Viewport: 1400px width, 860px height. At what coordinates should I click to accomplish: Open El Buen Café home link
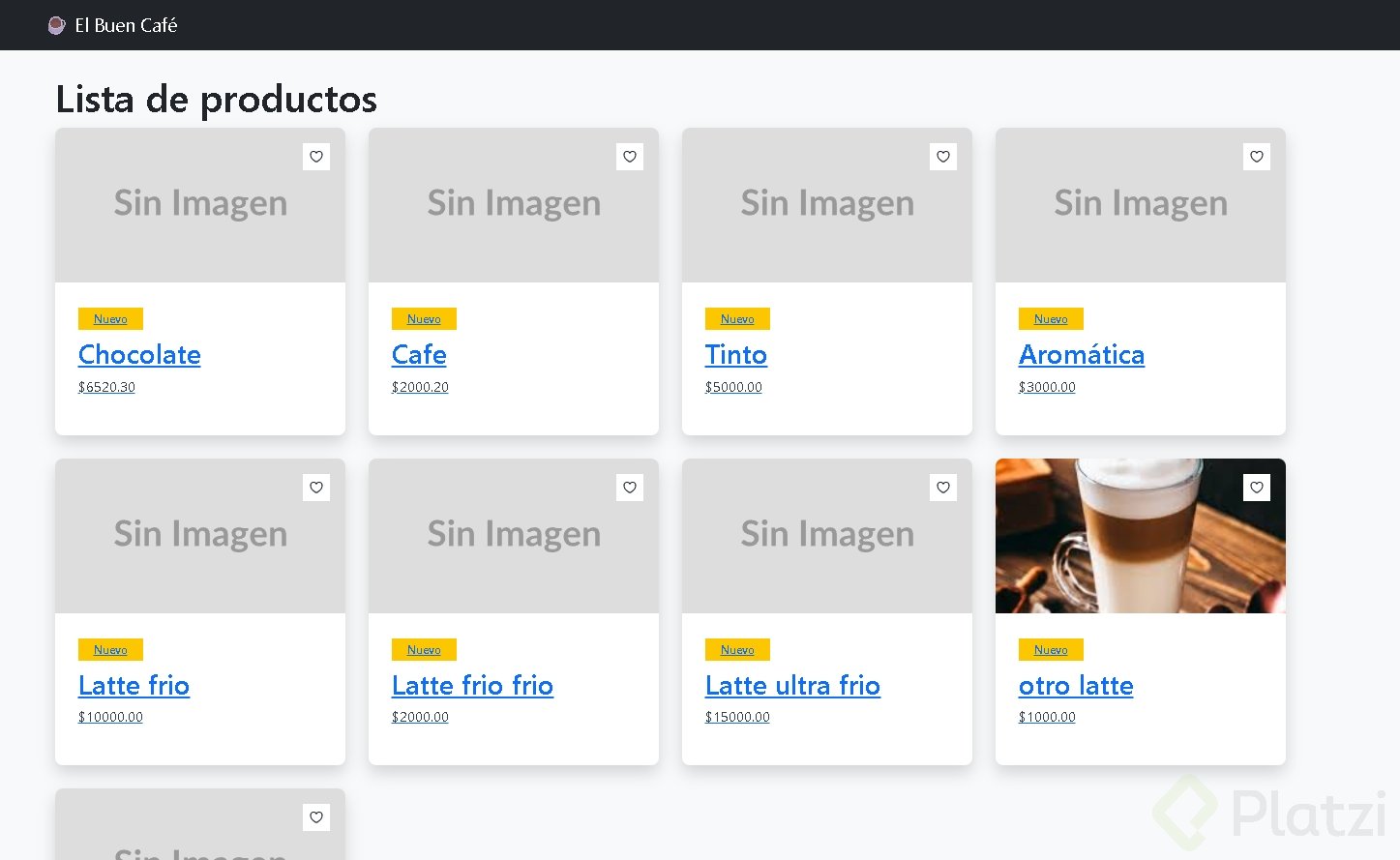(x=126, y=25)
